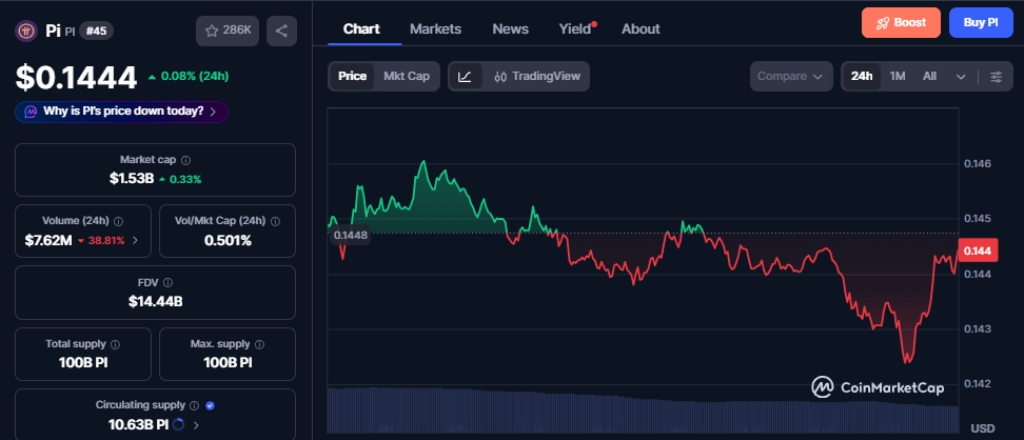Screen dimensions: 1024x440
Task: Click the 38.81% volume change text
Action: [x=106, y=240]
